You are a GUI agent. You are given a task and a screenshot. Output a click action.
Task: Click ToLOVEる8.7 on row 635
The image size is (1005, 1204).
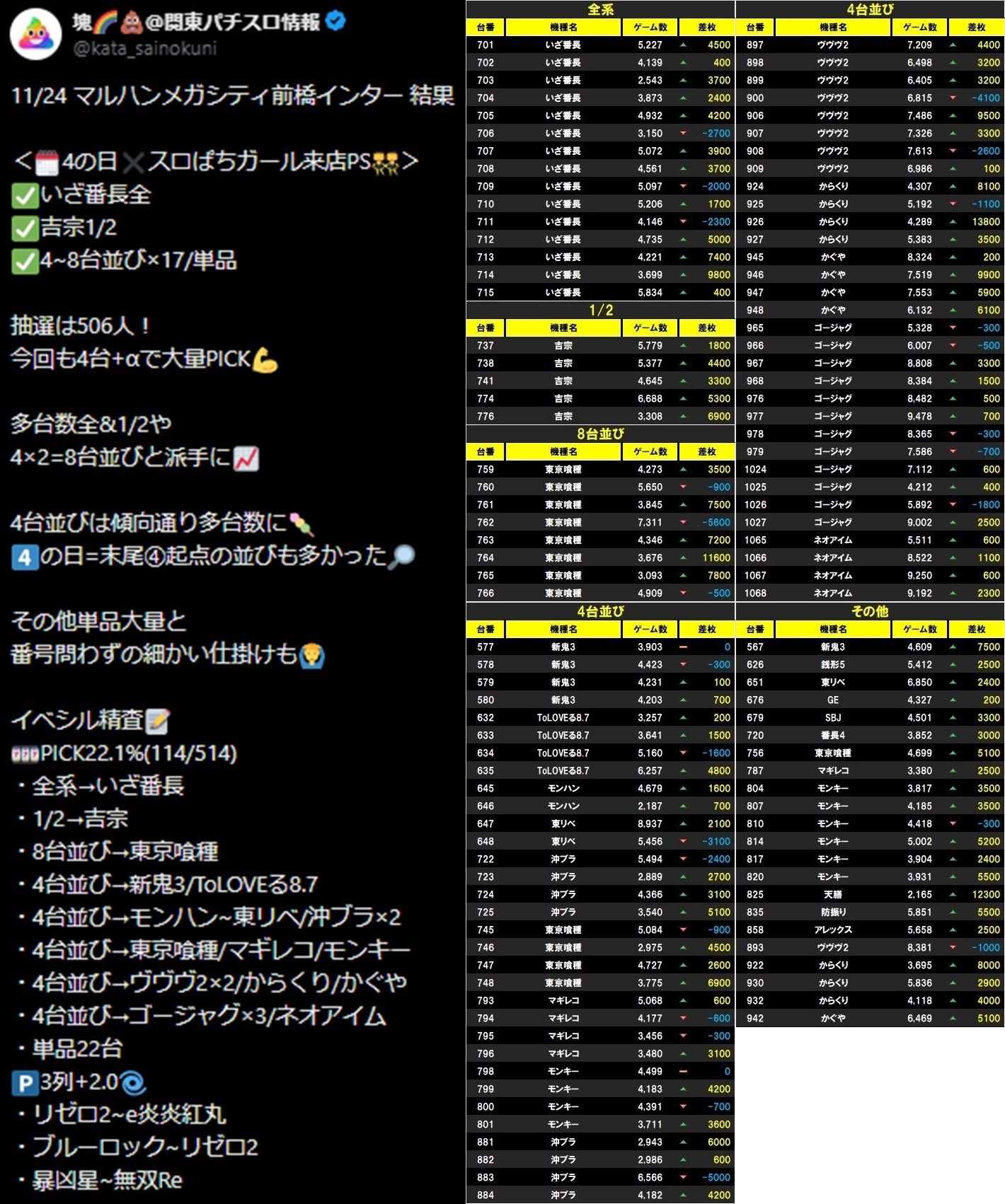563,770
